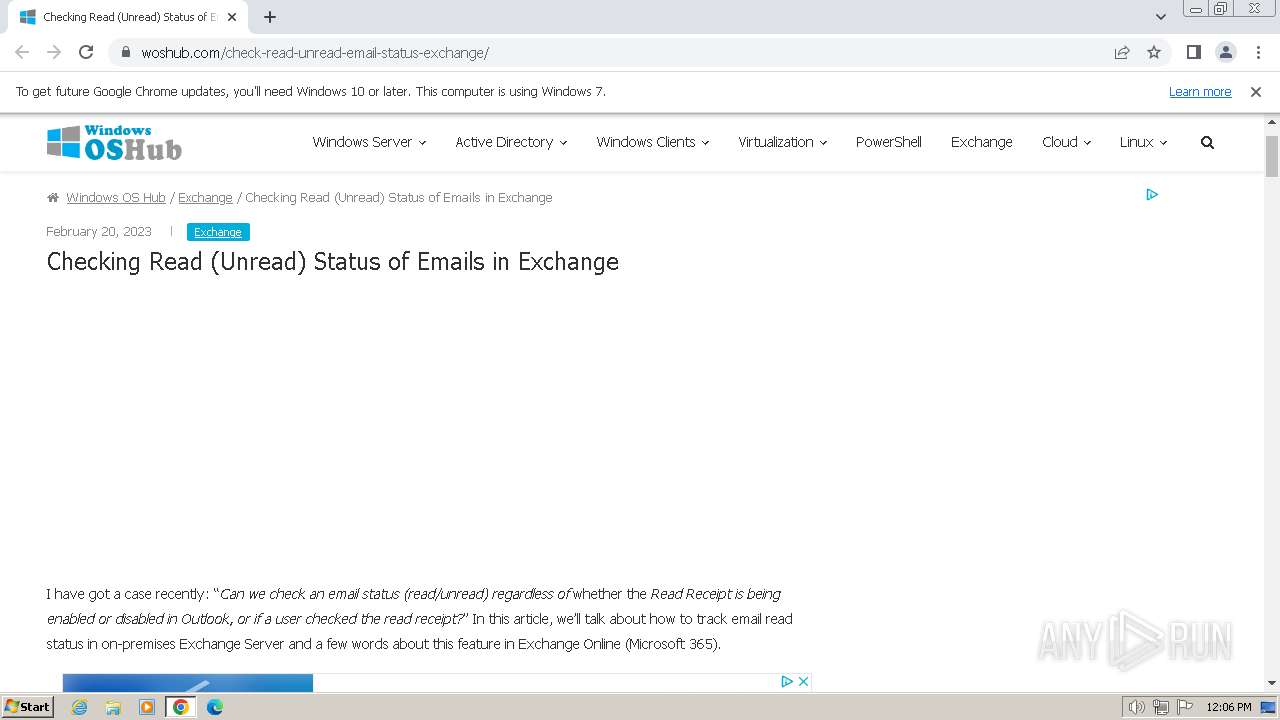The width and height of the screenshot is (1280, 720).
Task: Click the Action Center flag tray icon
Action: 1185,707
